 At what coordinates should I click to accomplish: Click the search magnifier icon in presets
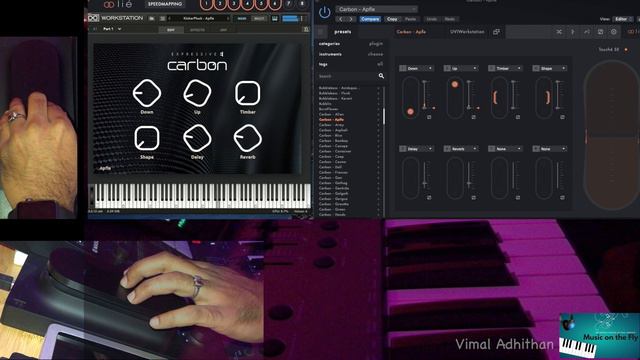(x=381, y=76)
